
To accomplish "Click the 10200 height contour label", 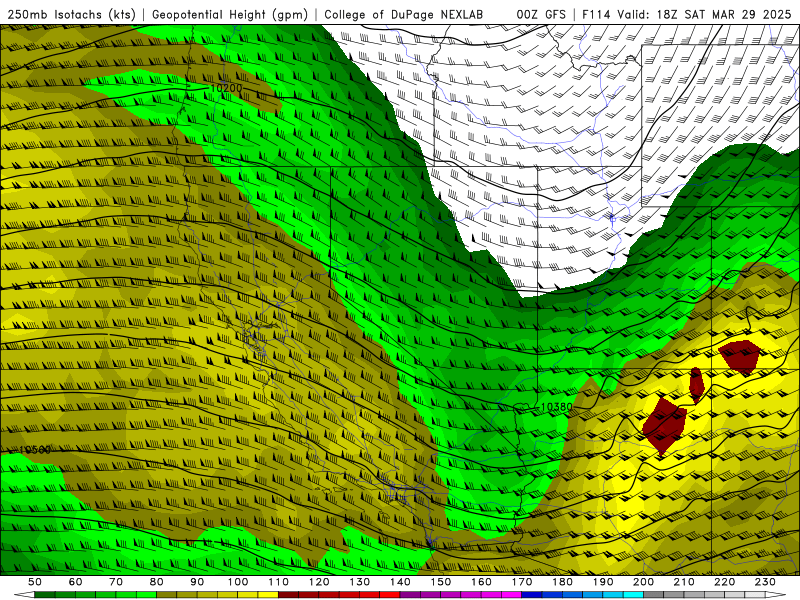I will pos(226,88).
